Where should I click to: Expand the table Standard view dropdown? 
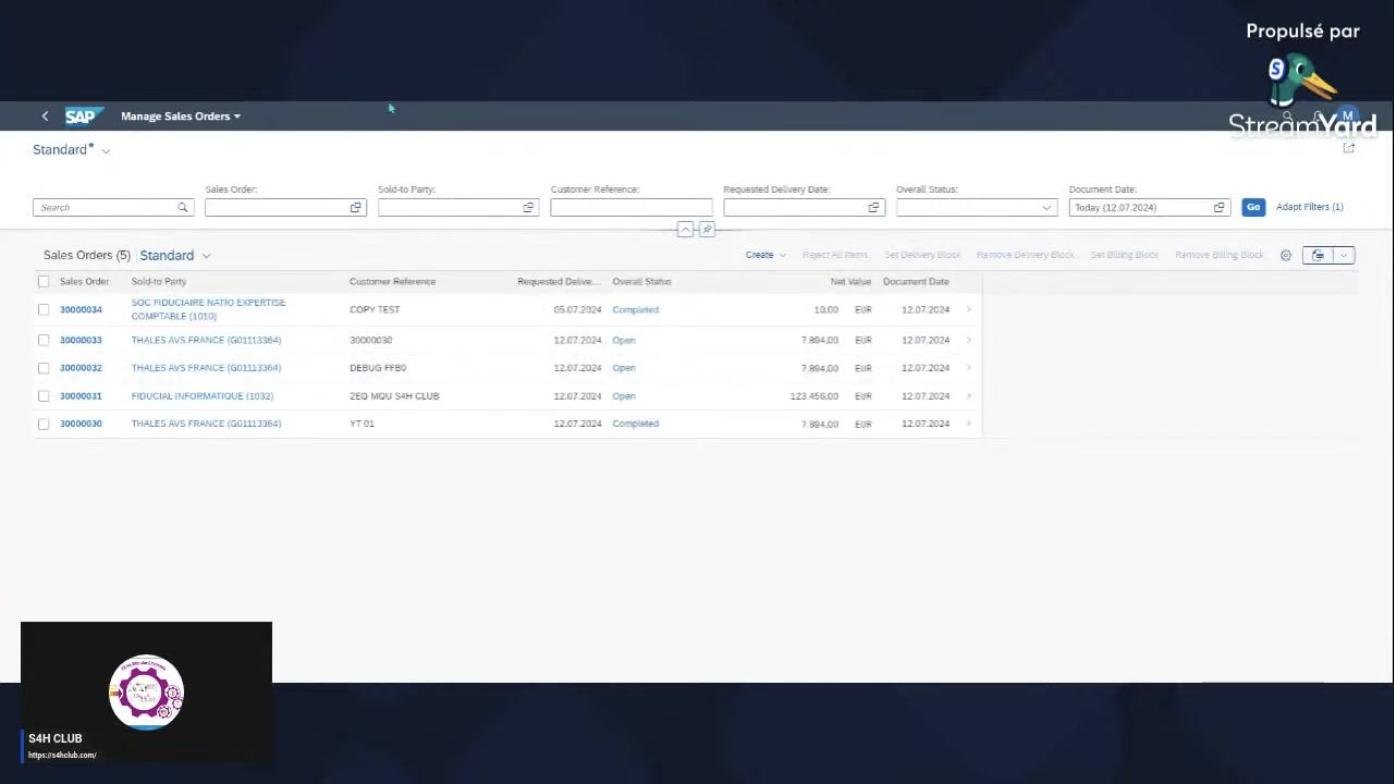tap(206, 256)
